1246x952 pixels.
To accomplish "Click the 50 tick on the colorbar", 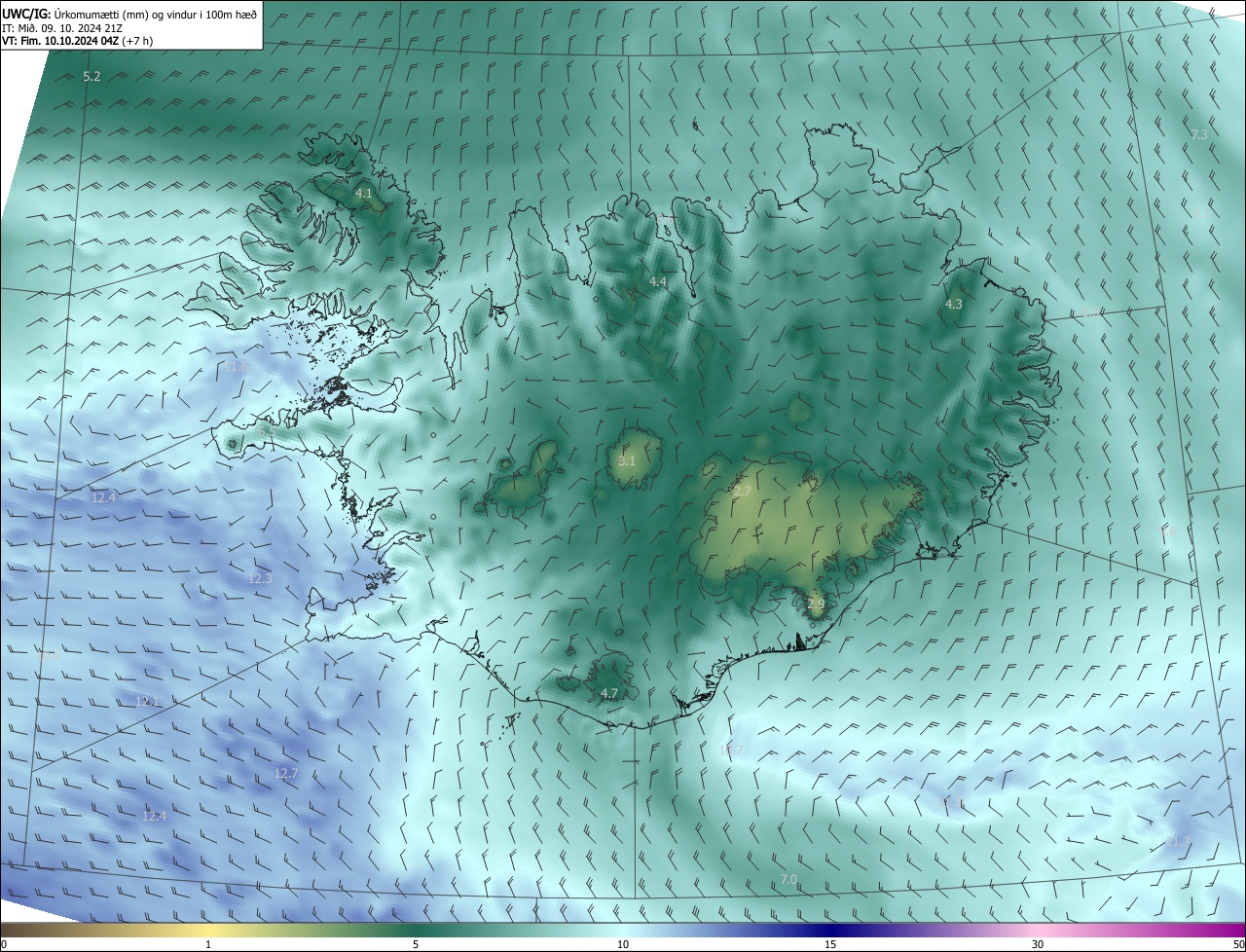I will coord(1238,944).
